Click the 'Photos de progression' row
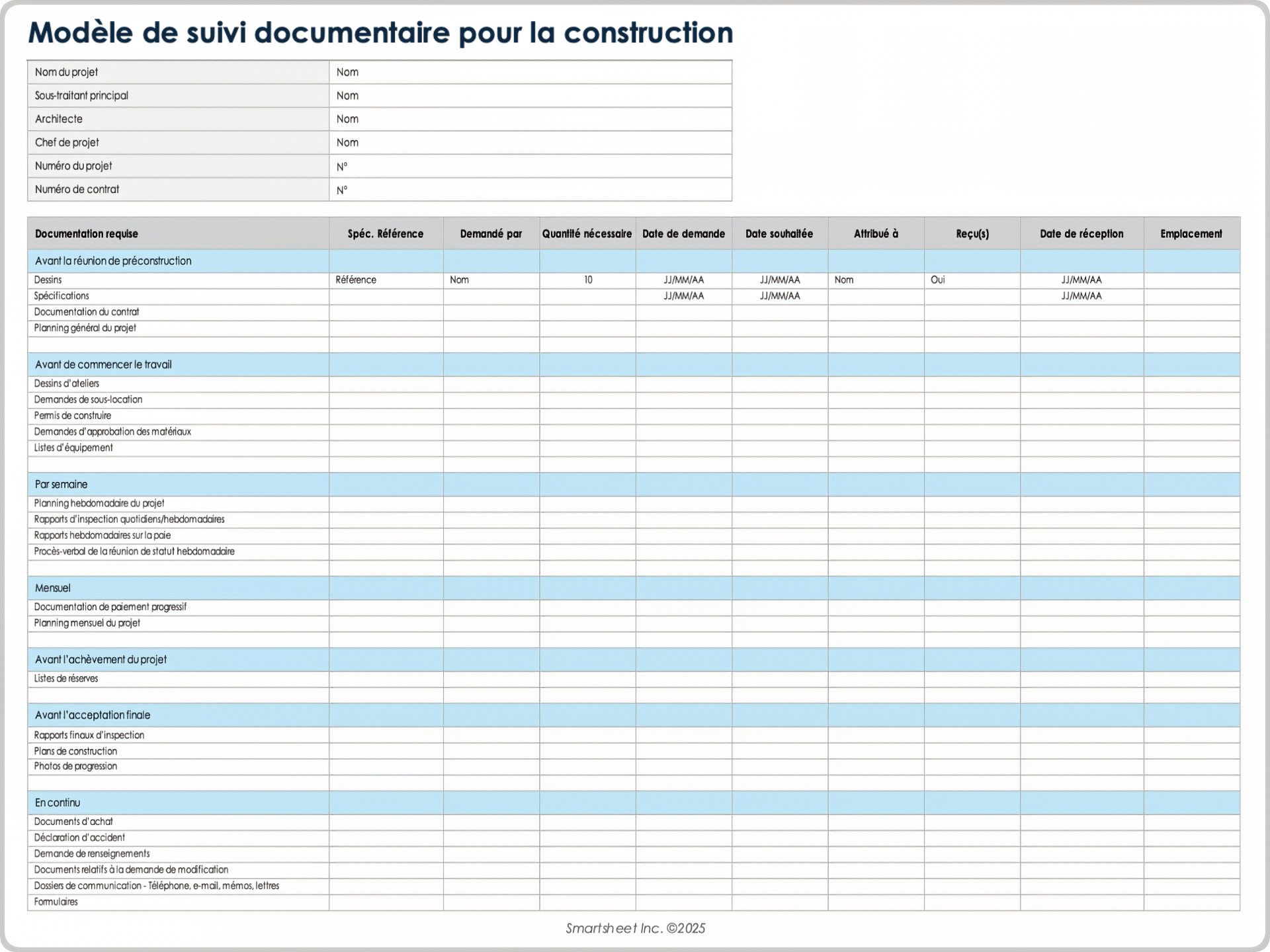This screenshot has height=952, width=1270. (x=634, y=767)
